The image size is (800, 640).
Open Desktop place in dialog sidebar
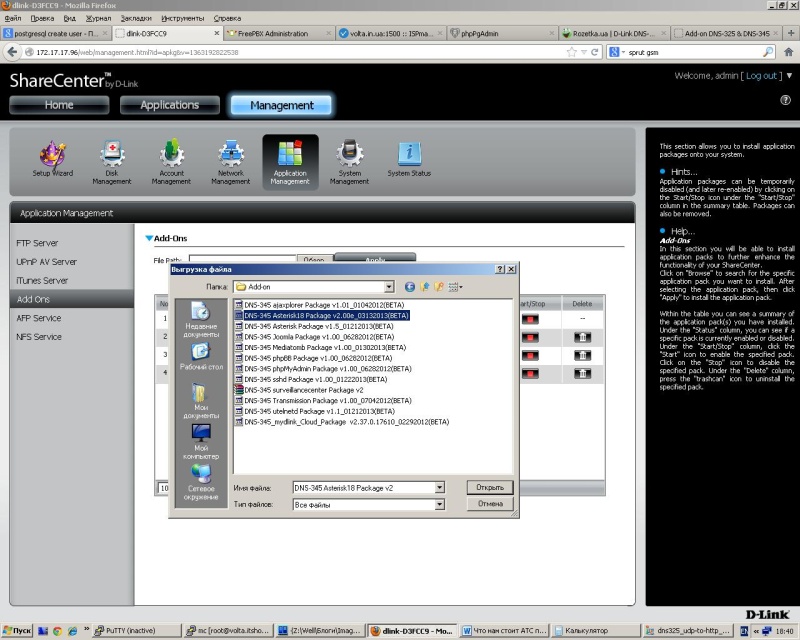point(201,356)
